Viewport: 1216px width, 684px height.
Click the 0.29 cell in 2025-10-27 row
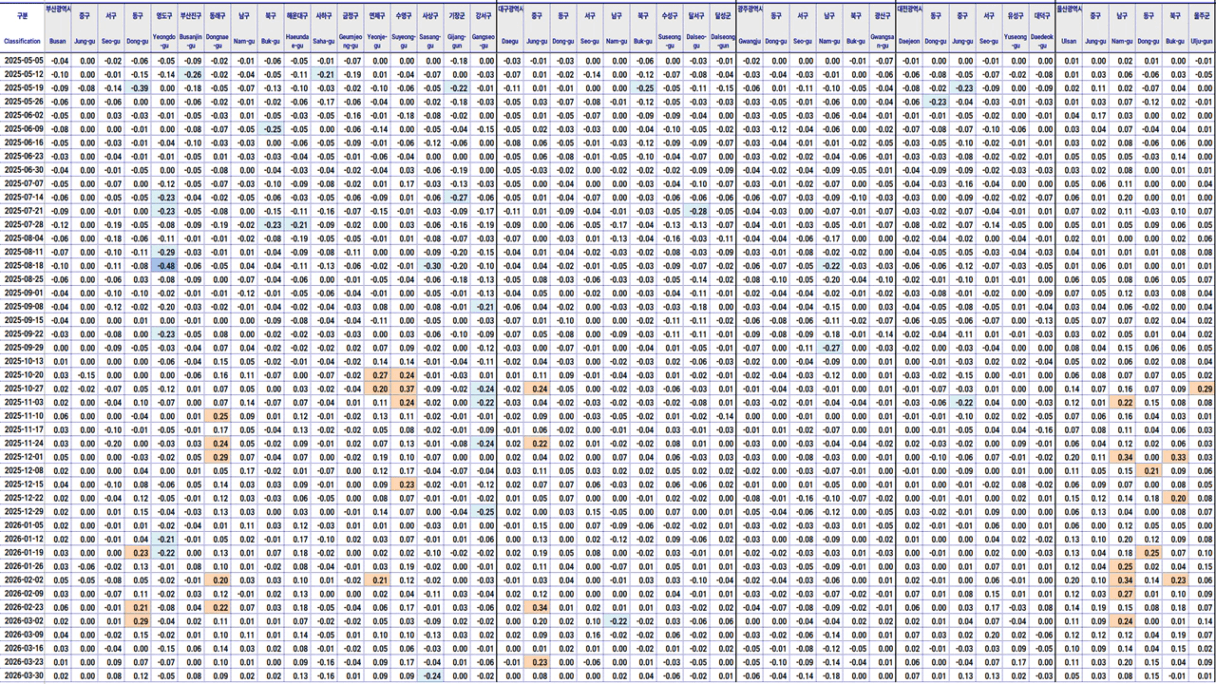[x=1201, y=388]
